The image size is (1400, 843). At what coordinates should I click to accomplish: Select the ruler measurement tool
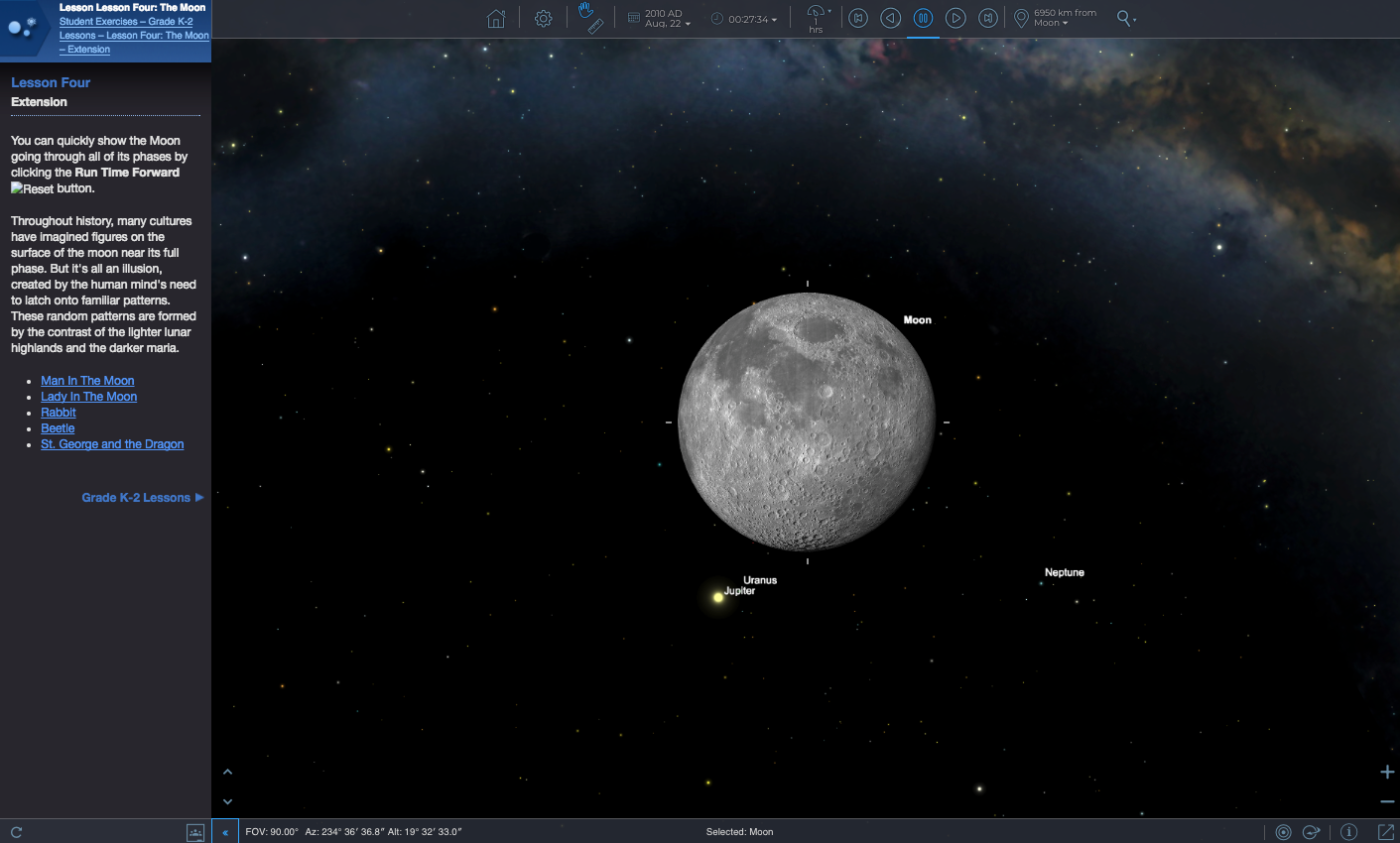point(595,27)
